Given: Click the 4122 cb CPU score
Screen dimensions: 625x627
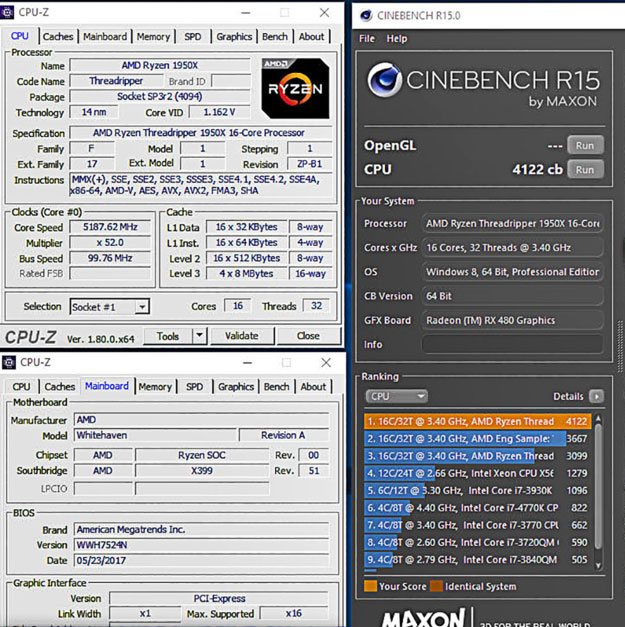Looking at the screenshot, I should [x=537, y=170].
